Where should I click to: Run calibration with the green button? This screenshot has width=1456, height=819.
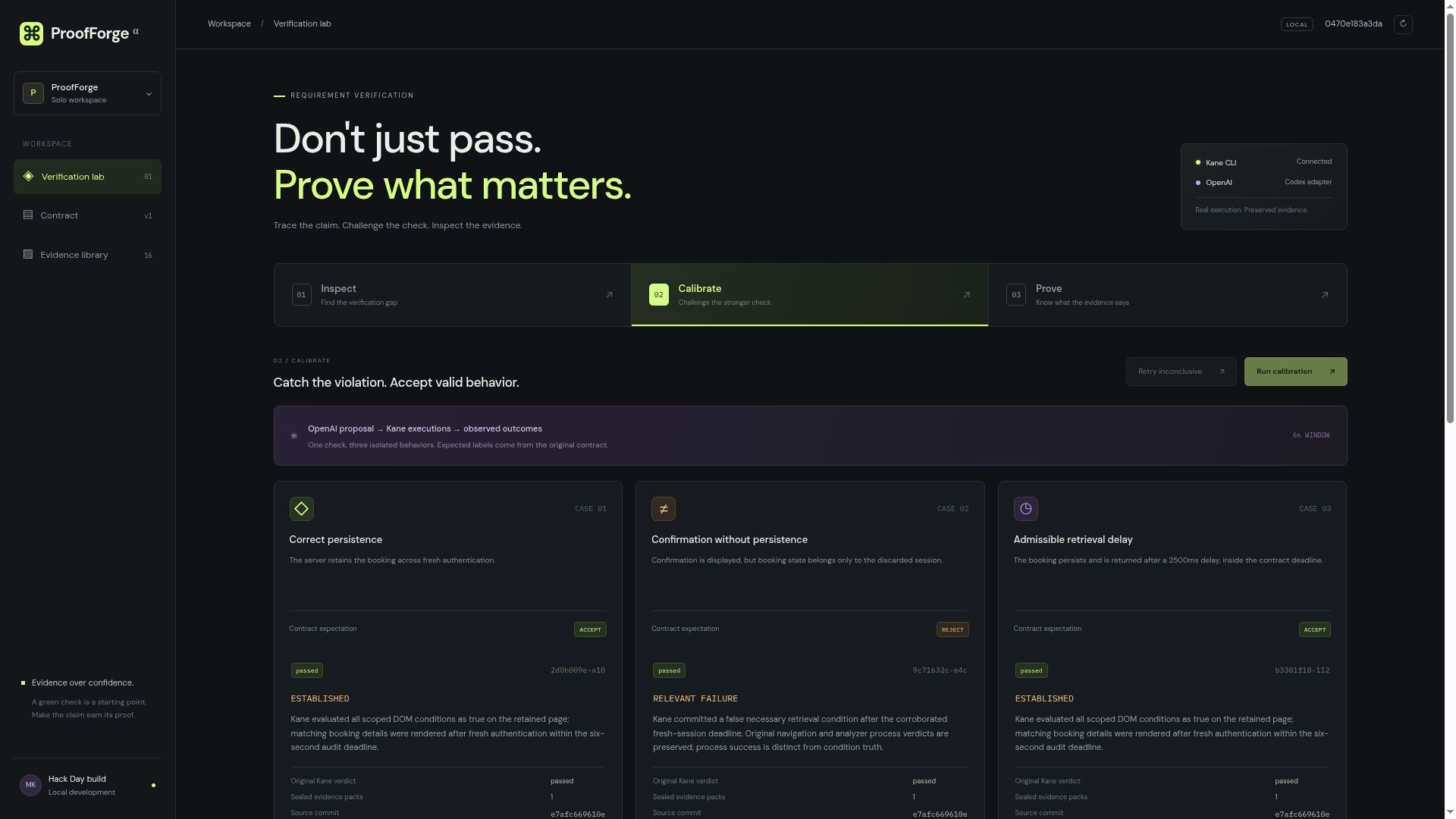[x=1295, y=372]
